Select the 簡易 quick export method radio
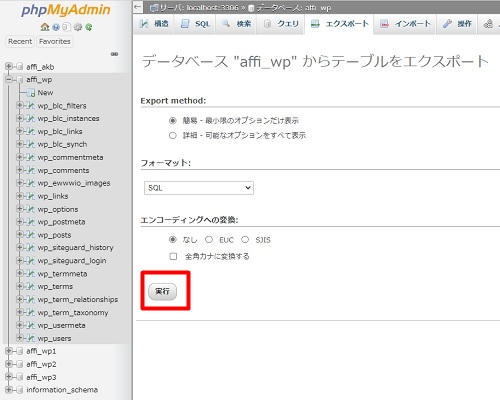500x400 pixels. click(x=173, y=120)
